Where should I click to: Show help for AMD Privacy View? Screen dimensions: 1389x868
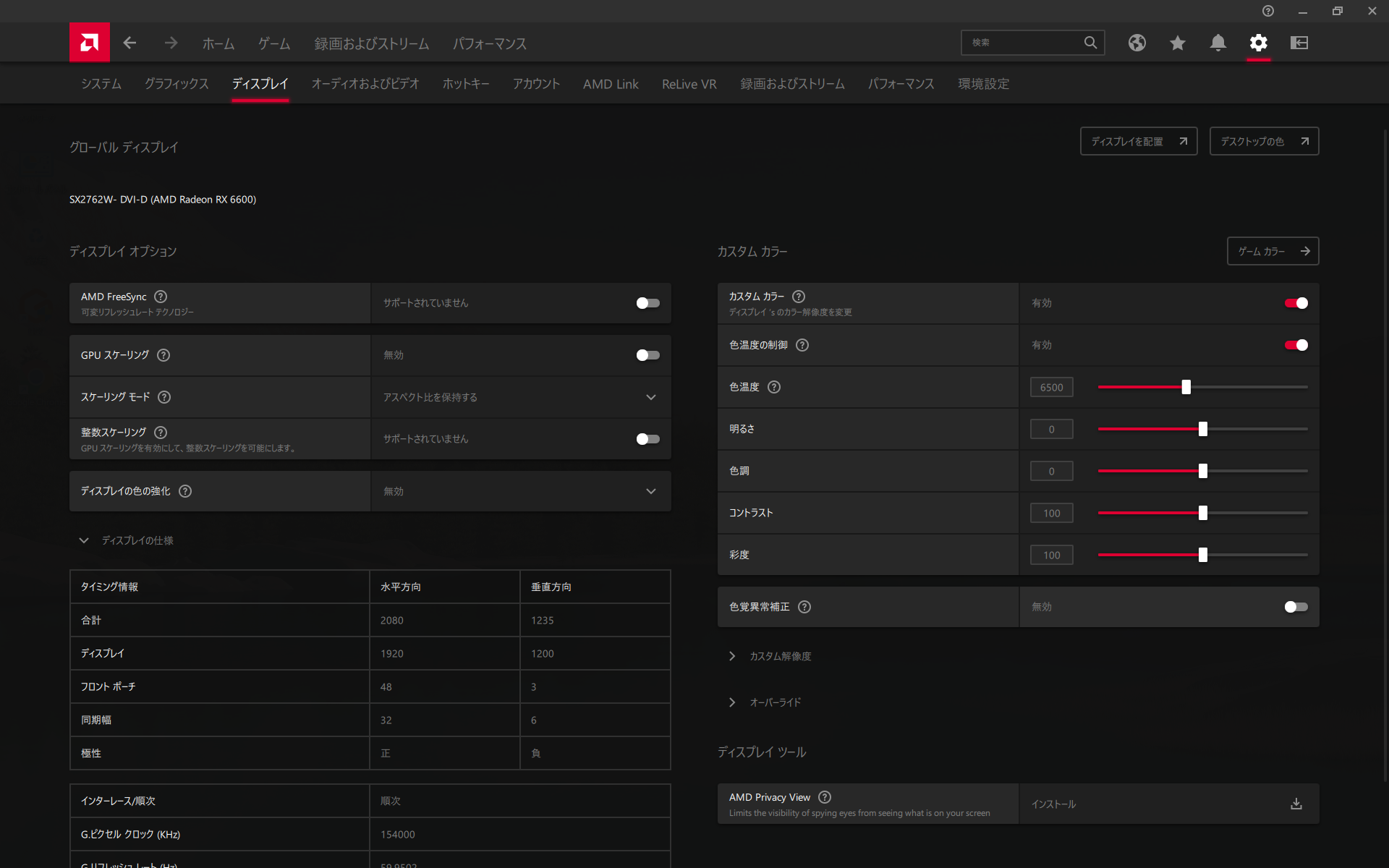coord(825,797)
